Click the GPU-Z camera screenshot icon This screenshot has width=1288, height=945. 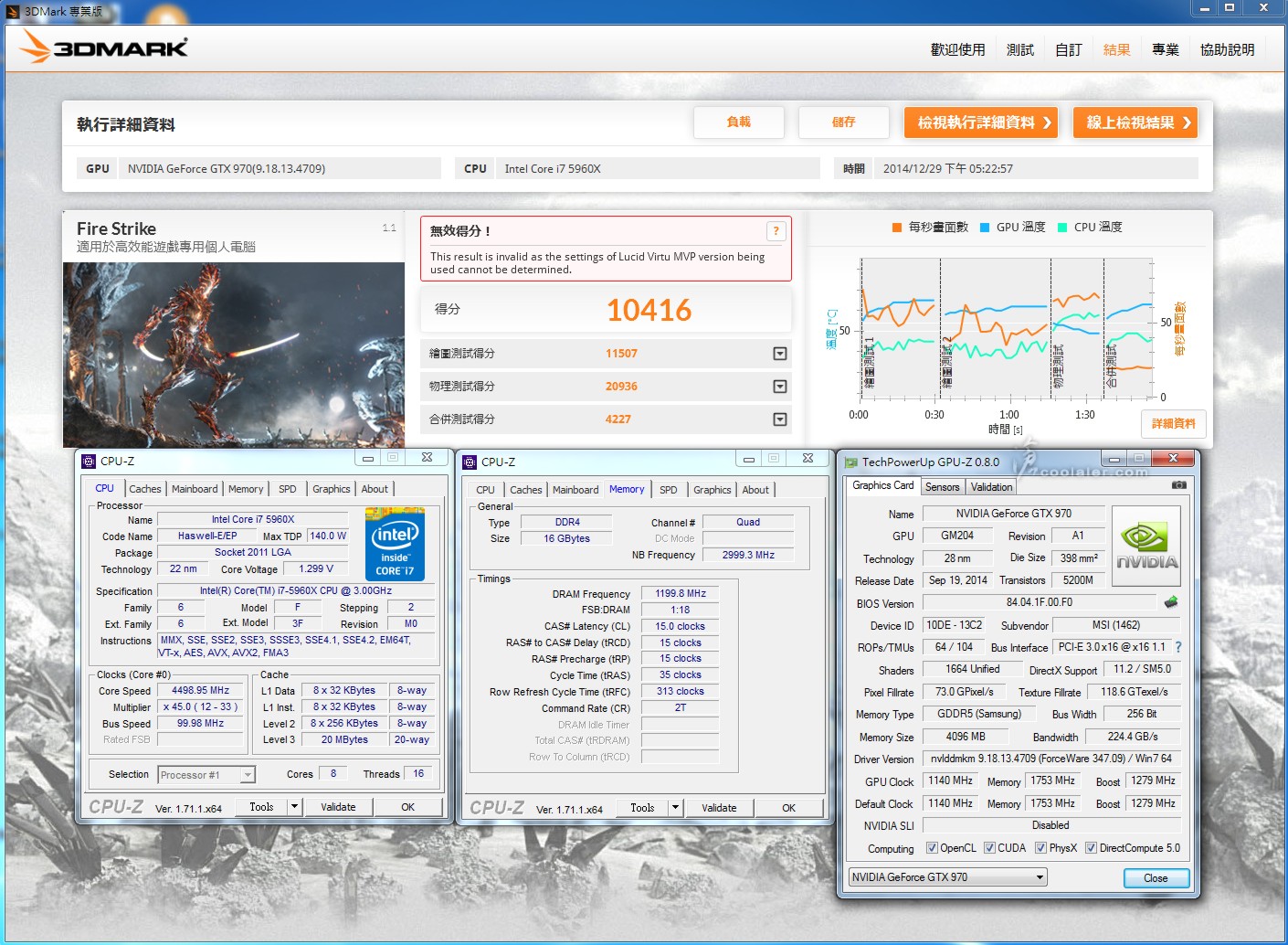[x=1178, y=485]
